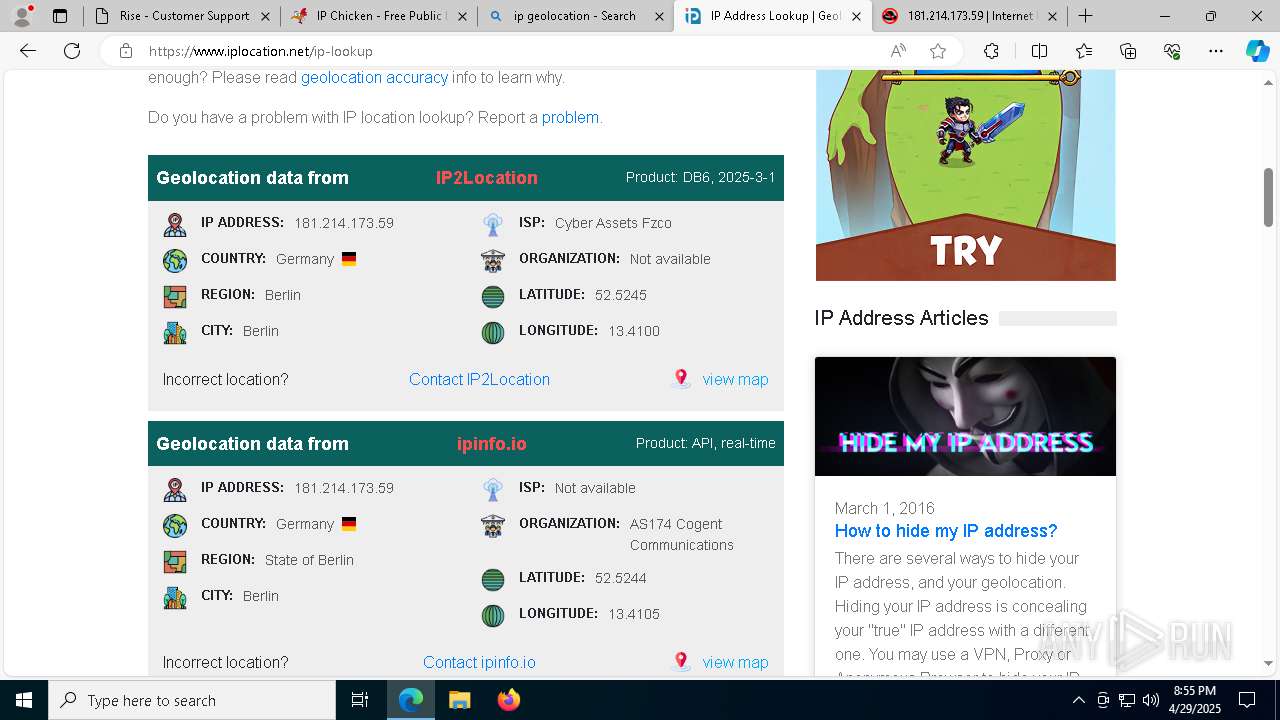Click the German flag in ipinfo.io section
The height and width of the screenshot is (720, 1280).
(349, 524)
